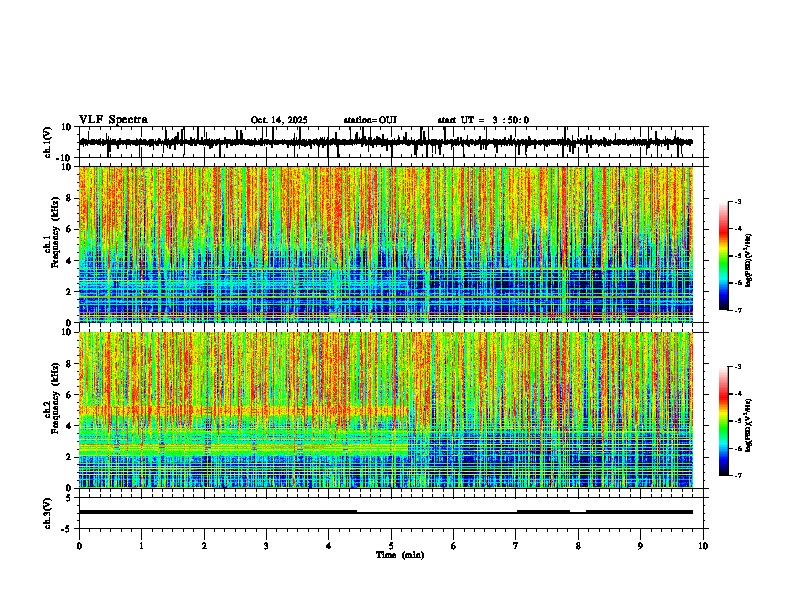Click the thick black ch.3 trace line
792x612 pixels.
pyautogui.click(x=386, y=512)
